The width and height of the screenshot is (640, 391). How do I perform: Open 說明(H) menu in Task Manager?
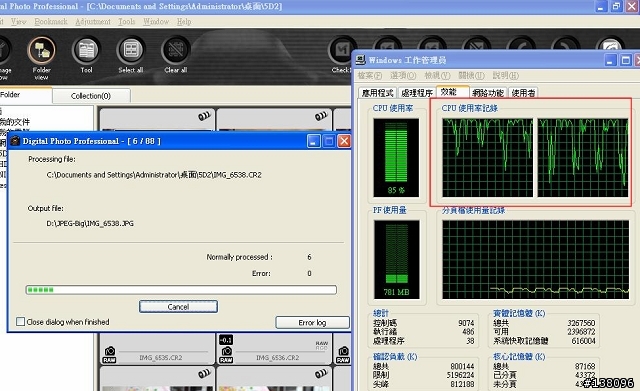505,76
